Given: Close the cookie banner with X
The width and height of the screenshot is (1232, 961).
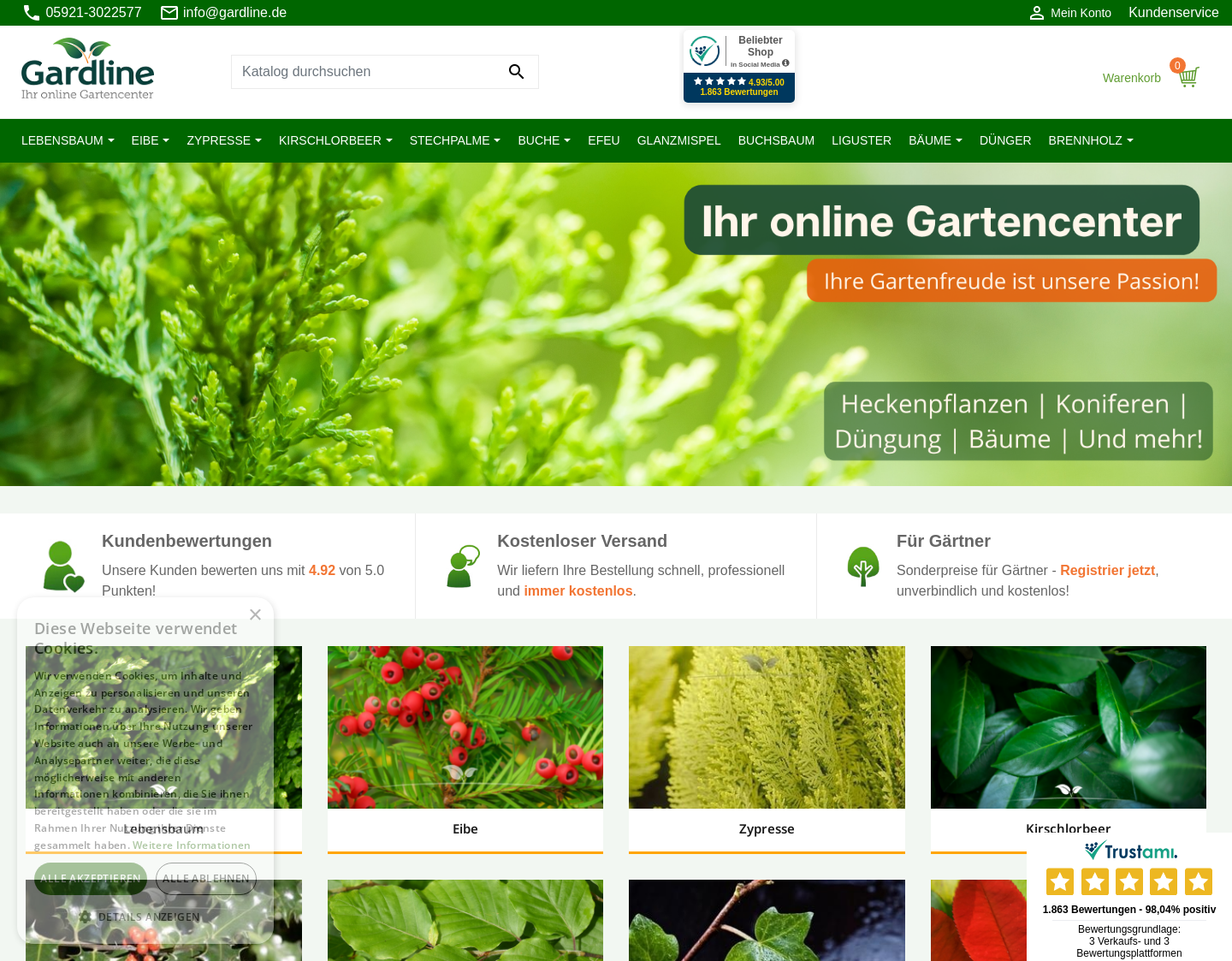Looking at the screenshot, I should click(x=255, y=614).
